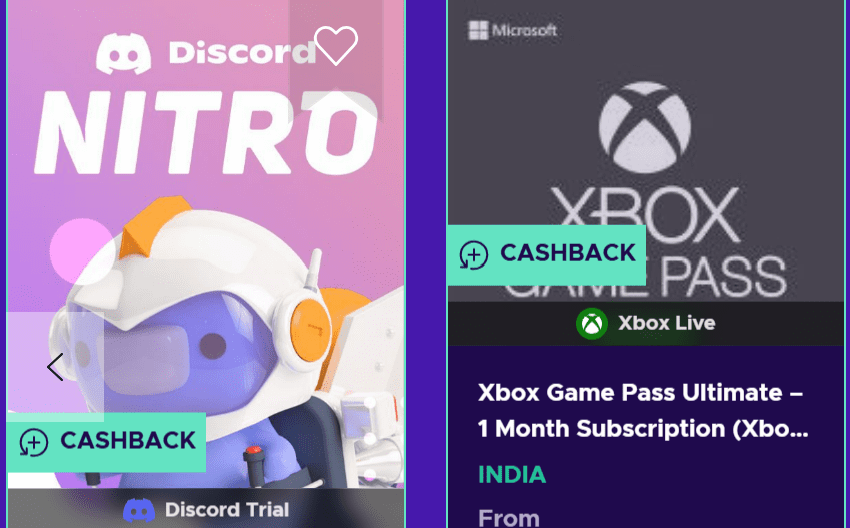Click the white Discord logo above NITRO

tap(124, 53)
